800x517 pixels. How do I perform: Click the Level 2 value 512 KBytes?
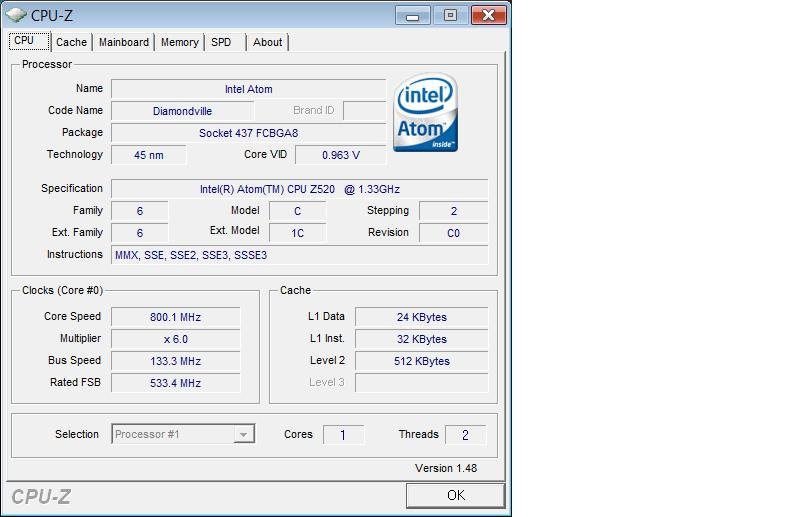coord(421,361)
